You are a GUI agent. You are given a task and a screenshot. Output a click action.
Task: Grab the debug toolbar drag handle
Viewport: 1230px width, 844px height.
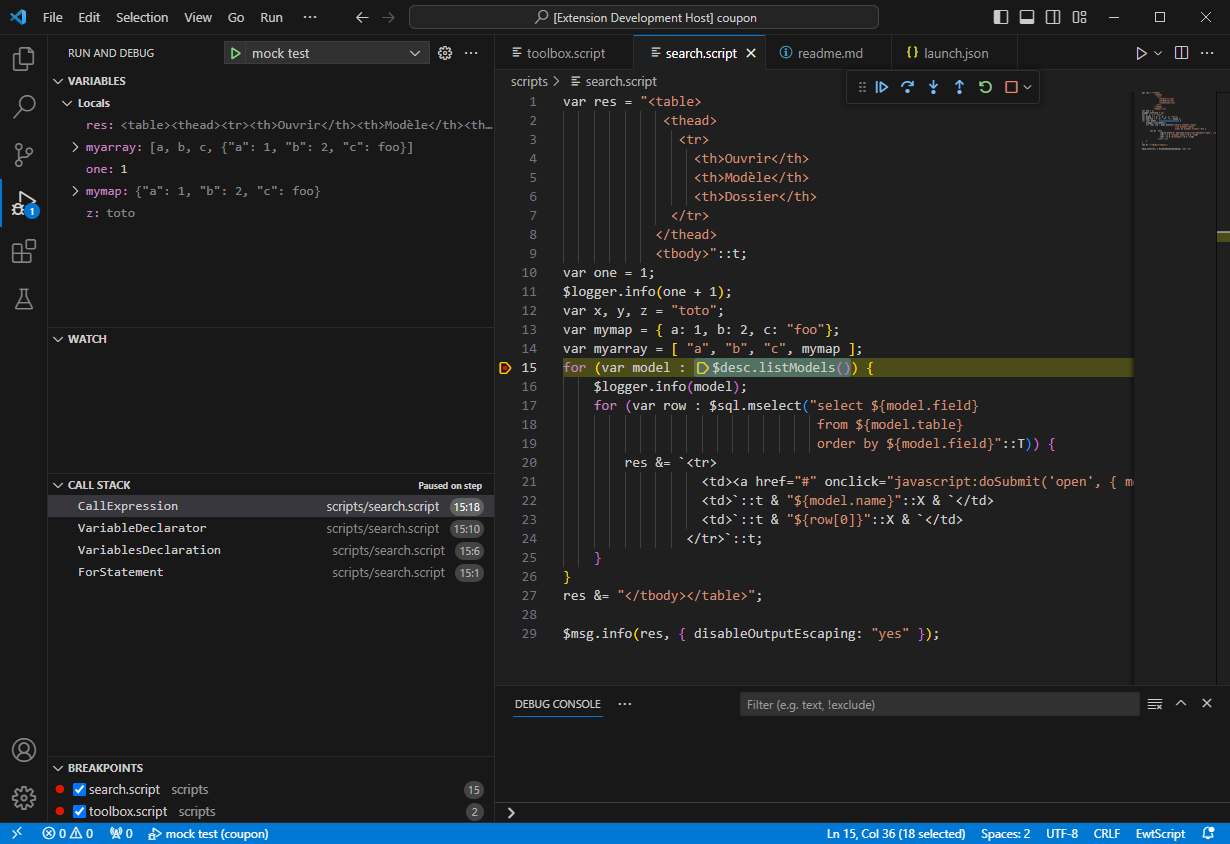(861, 87)
